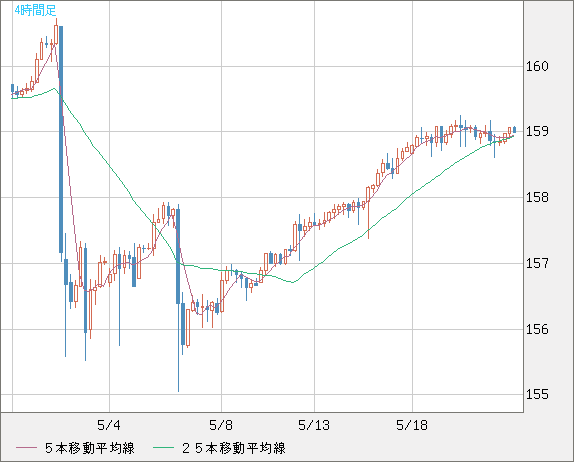
Task: Select the 158 price axis label
Action: click(x=537, y=197)
